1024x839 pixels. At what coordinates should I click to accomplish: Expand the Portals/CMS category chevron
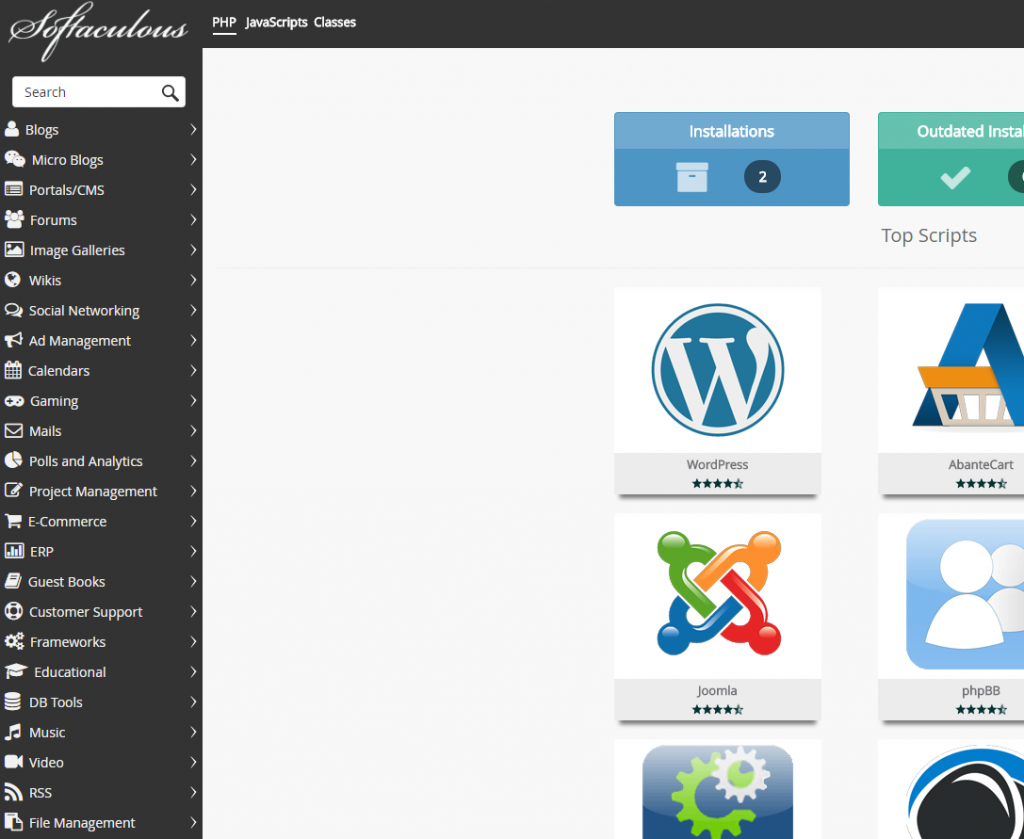[x=193, y=189]
